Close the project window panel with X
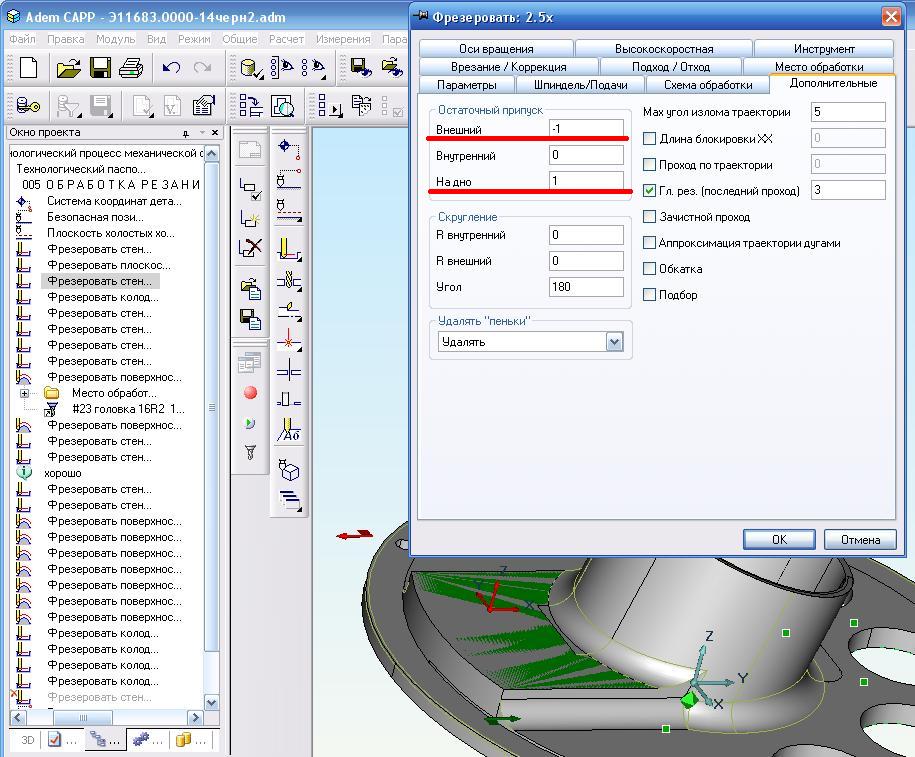This screenshot has height=757, width=915. point(215,133)
